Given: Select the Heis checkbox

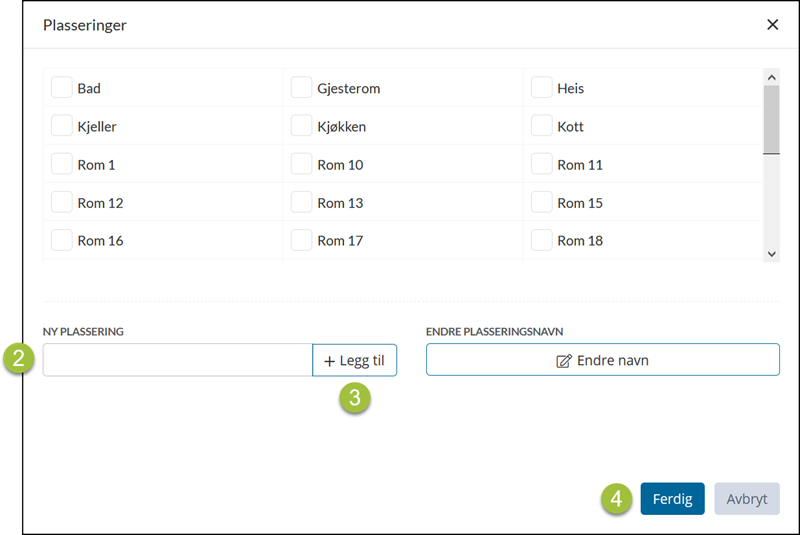Looking at the screenshot, I should (x=542, y=88).
